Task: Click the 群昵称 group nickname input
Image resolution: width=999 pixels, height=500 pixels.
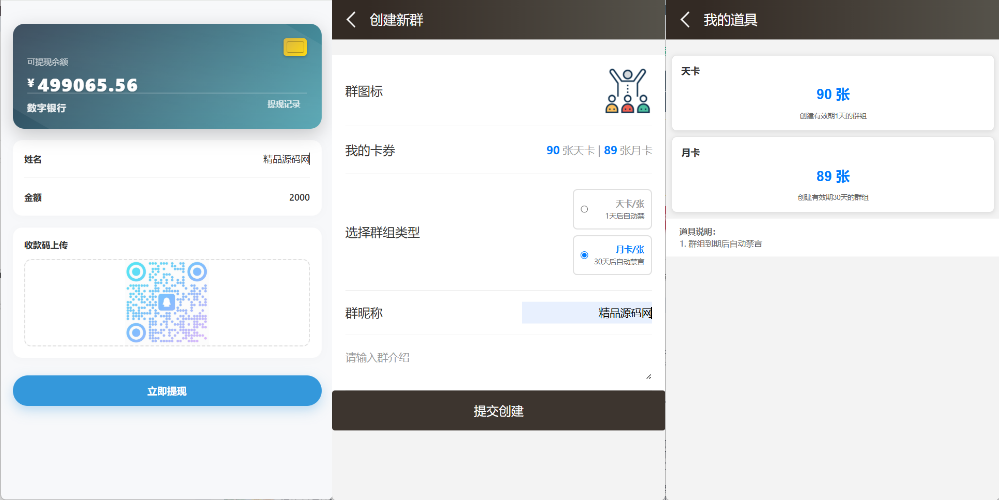Action: pyautogui.click(x=587, y=313)
